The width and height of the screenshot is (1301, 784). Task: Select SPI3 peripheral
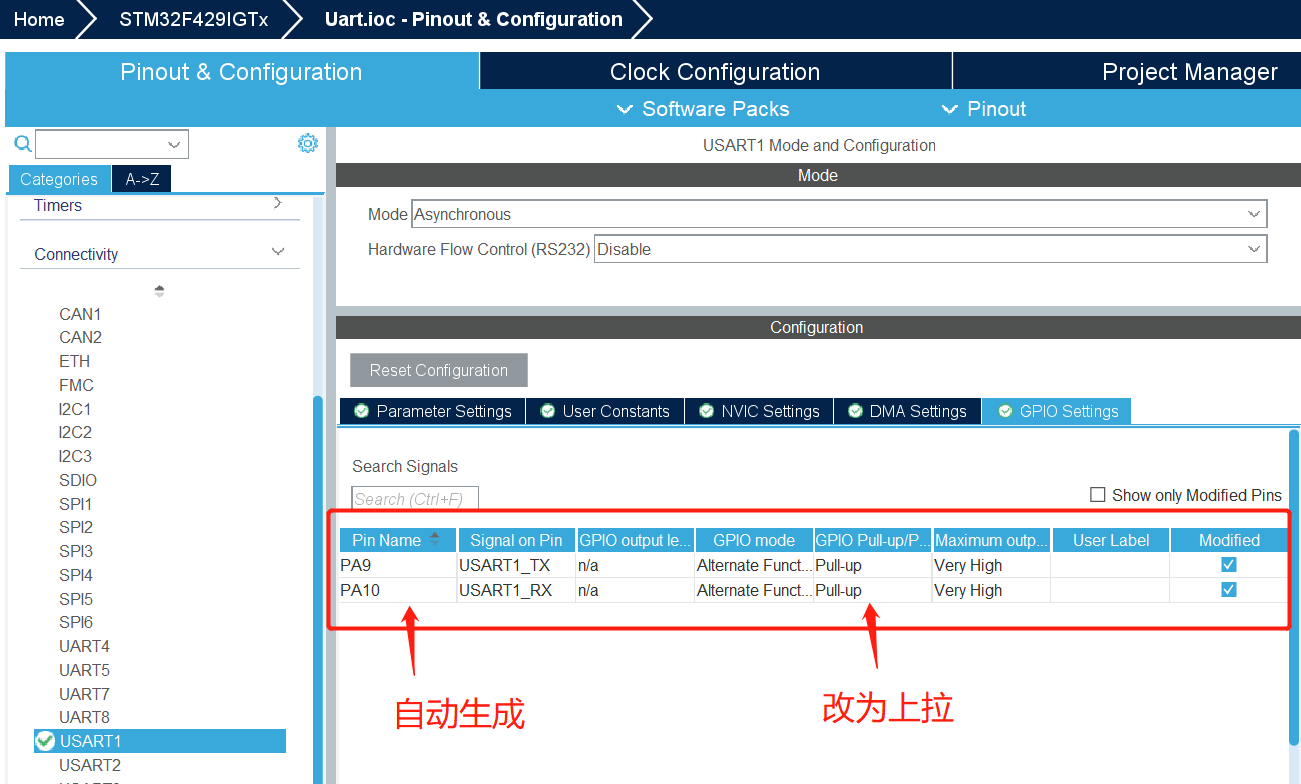coord(75,551)
